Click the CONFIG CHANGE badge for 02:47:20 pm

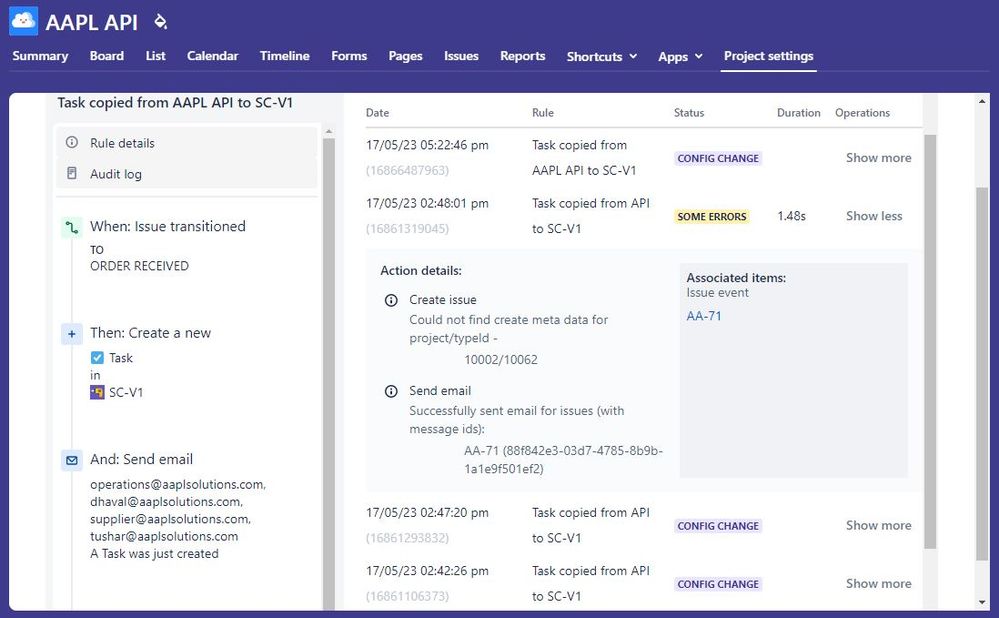click(x=718, y=526)
